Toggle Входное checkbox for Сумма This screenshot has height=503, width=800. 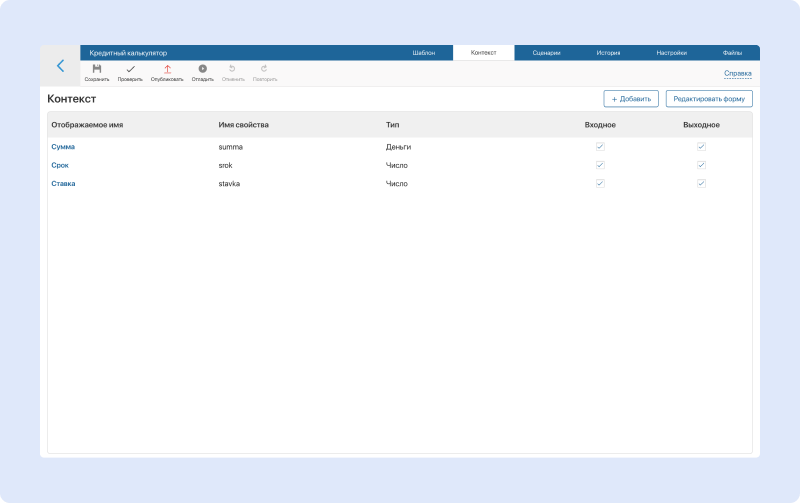[600, 147]
